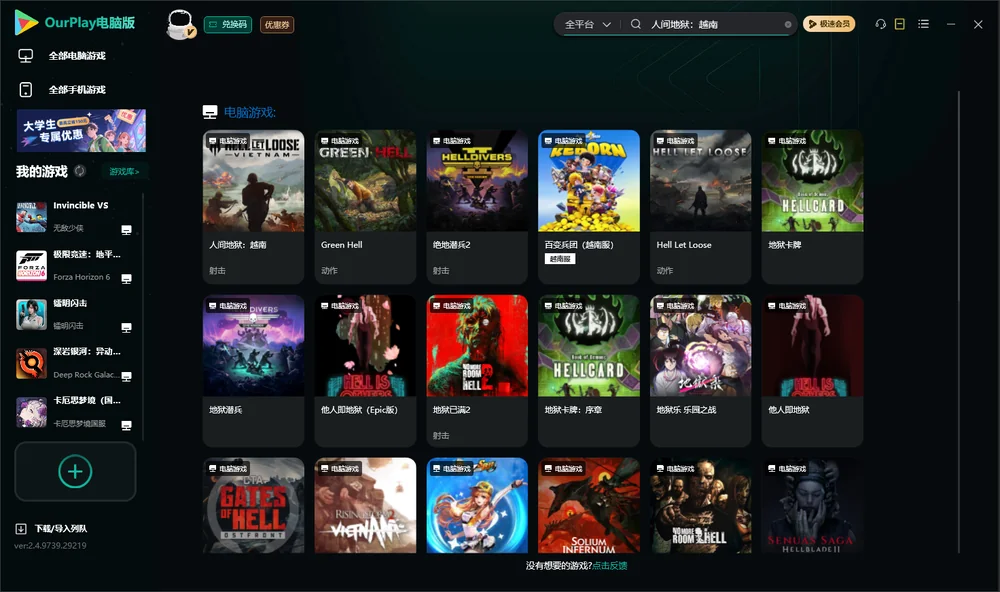Refresh My Games list icon

[x=80, y=171]
